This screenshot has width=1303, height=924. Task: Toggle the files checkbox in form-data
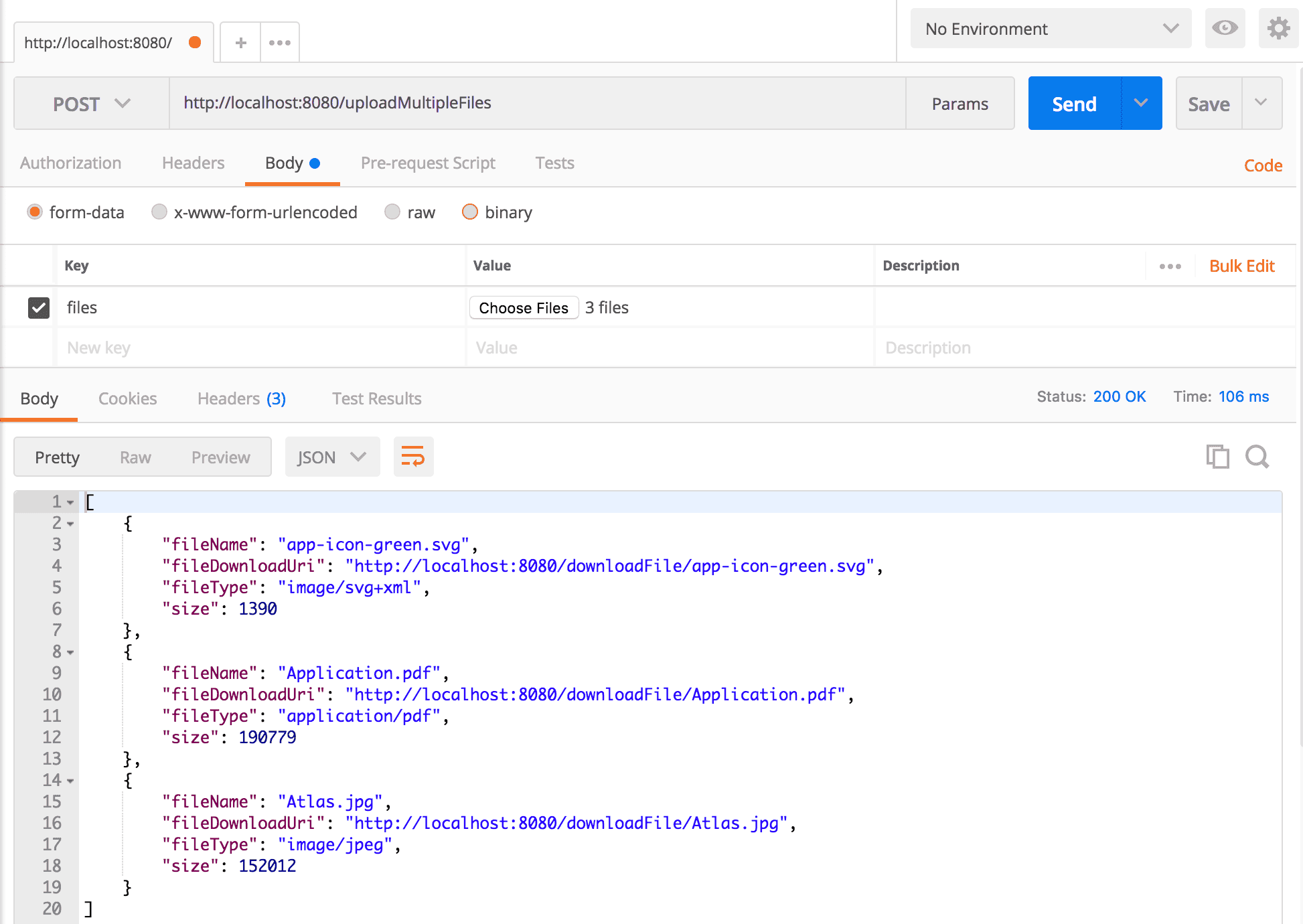(38, 307)
